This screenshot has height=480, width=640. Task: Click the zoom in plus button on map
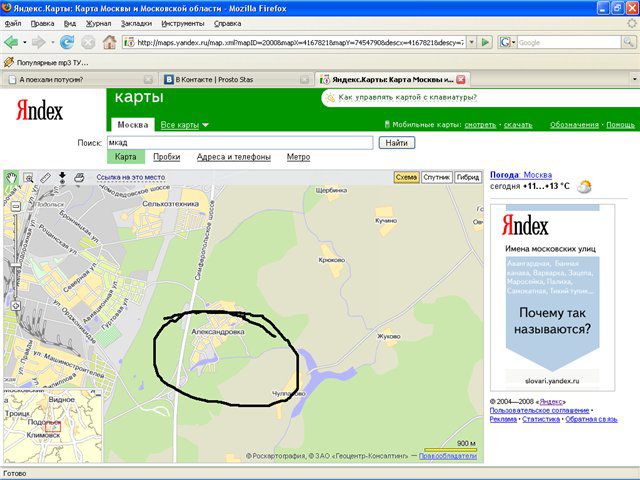click(16, 305)
